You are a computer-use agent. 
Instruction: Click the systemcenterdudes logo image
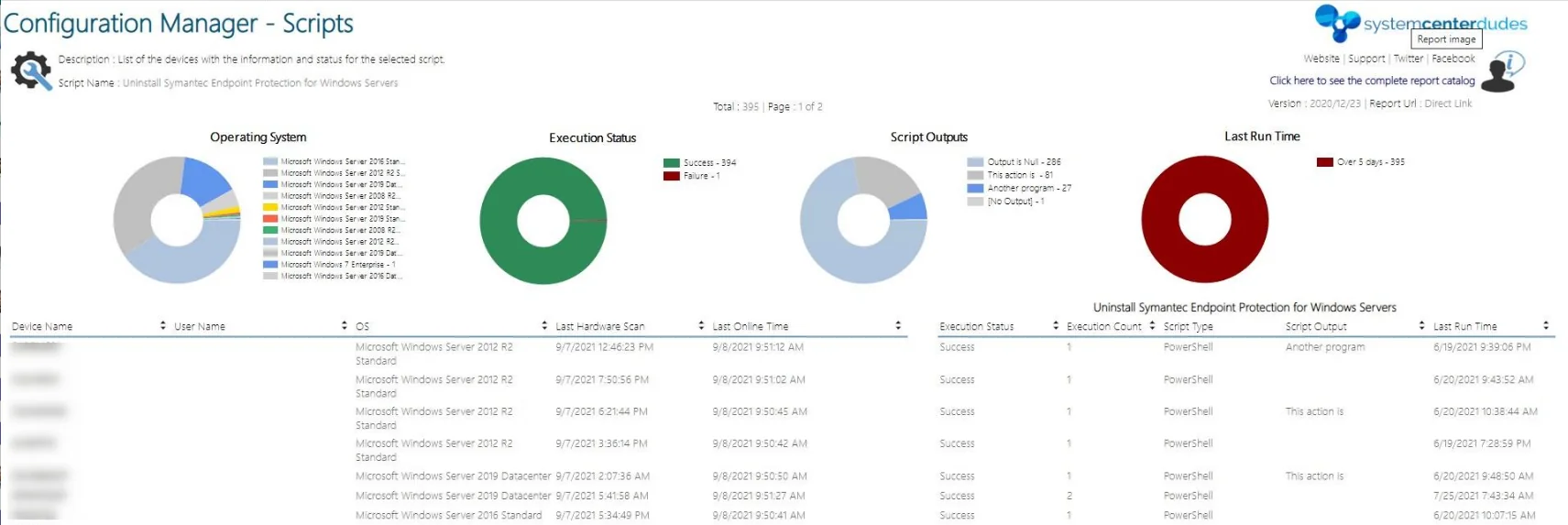[1420, 23]
